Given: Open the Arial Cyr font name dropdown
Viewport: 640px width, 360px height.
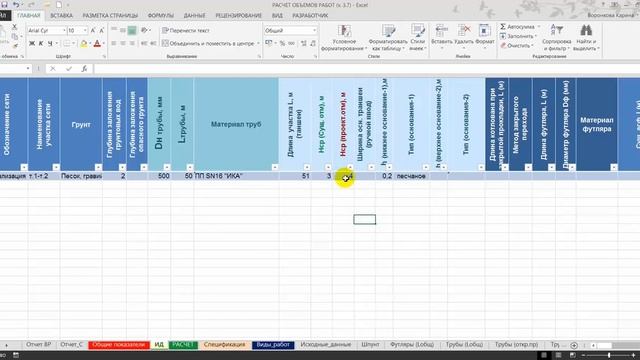Looking at the screenshot, I should point(64,31).
